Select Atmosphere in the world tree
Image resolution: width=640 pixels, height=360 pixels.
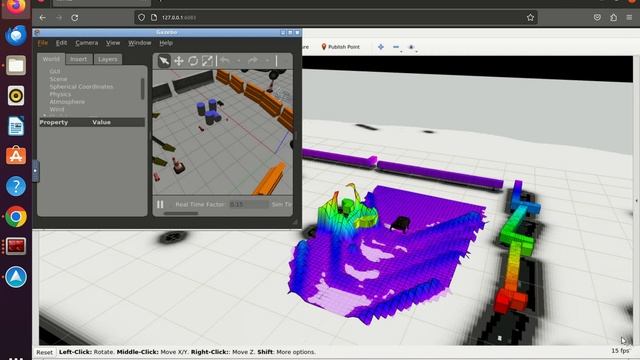[x=67, y=102]
